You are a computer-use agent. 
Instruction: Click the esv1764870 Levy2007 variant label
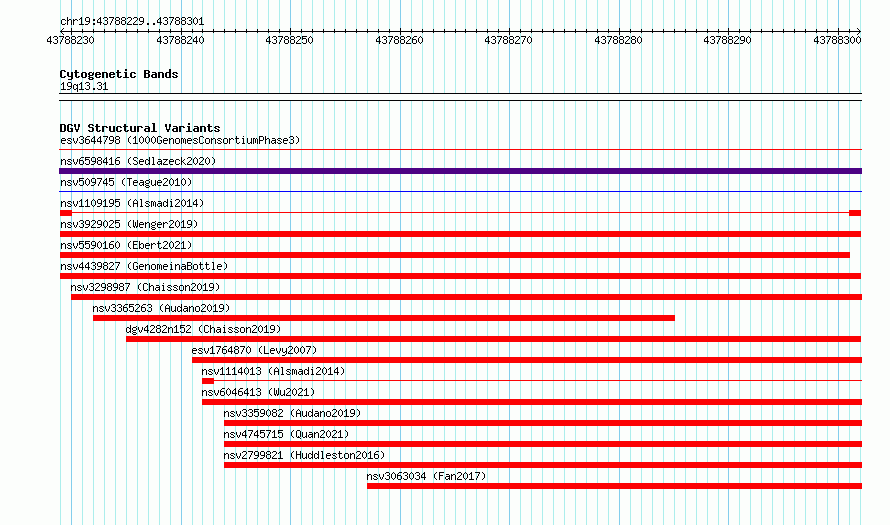(x=254, y=350)
